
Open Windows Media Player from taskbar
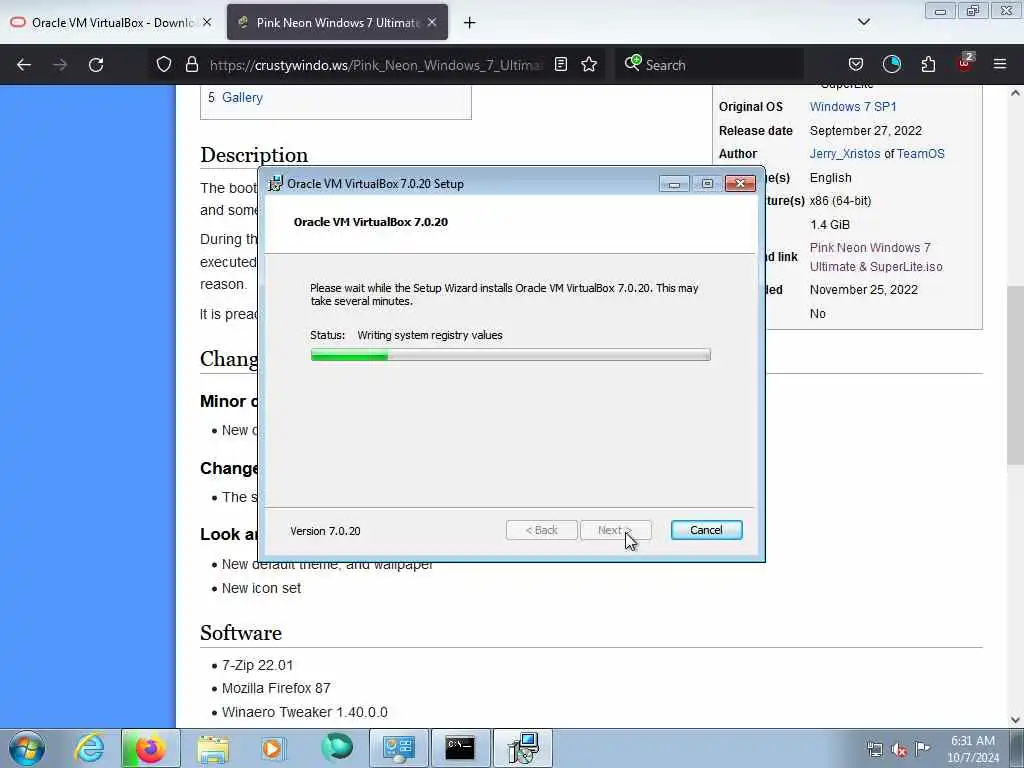273,748
